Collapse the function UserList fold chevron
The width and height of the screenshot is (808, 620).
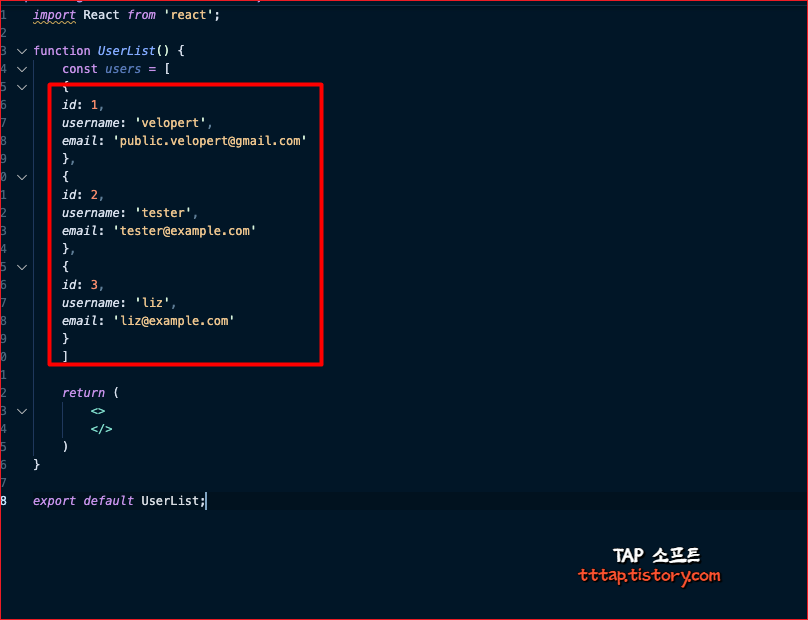click(22, 51)
